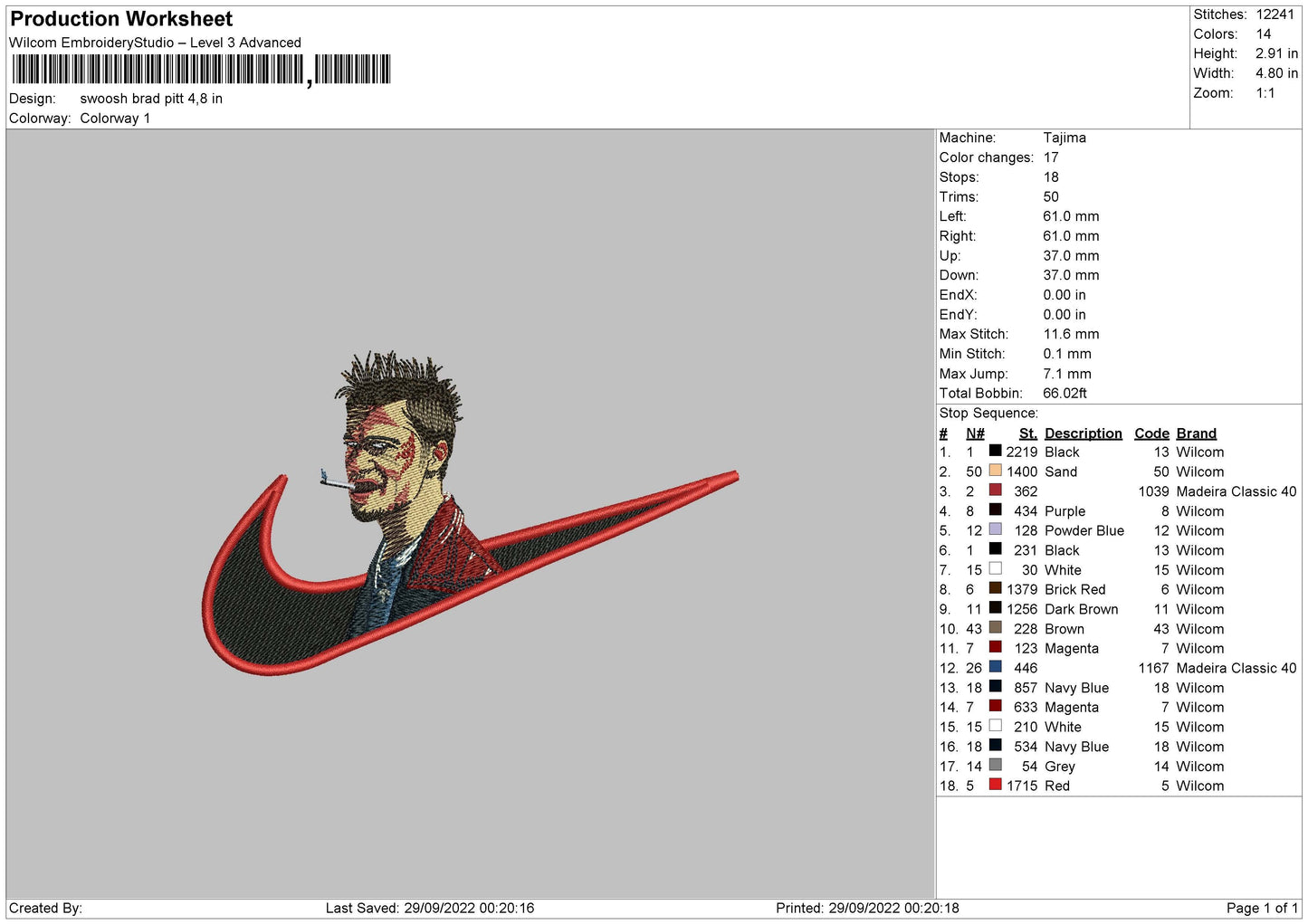1308x924 pixels.
Task: Click the Magenta swatch in row 11
Action: point(995,647)
